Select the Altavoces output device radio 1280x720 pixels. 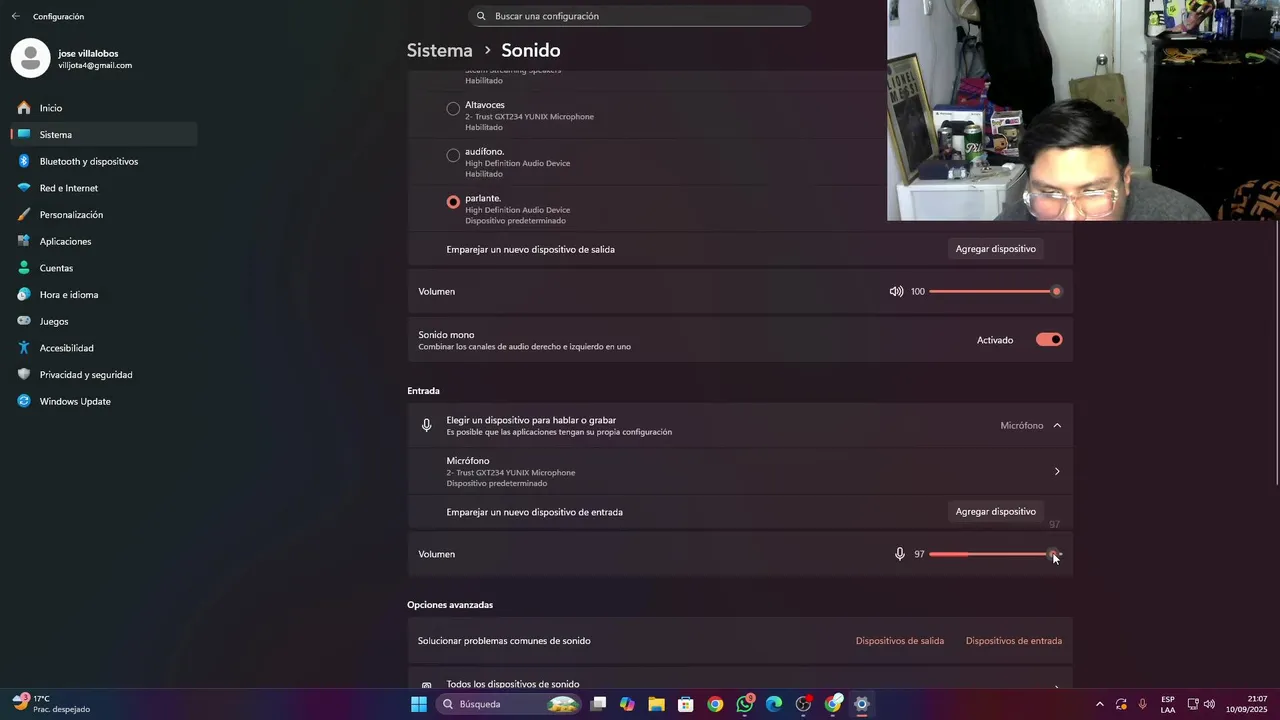coord(453,108)
